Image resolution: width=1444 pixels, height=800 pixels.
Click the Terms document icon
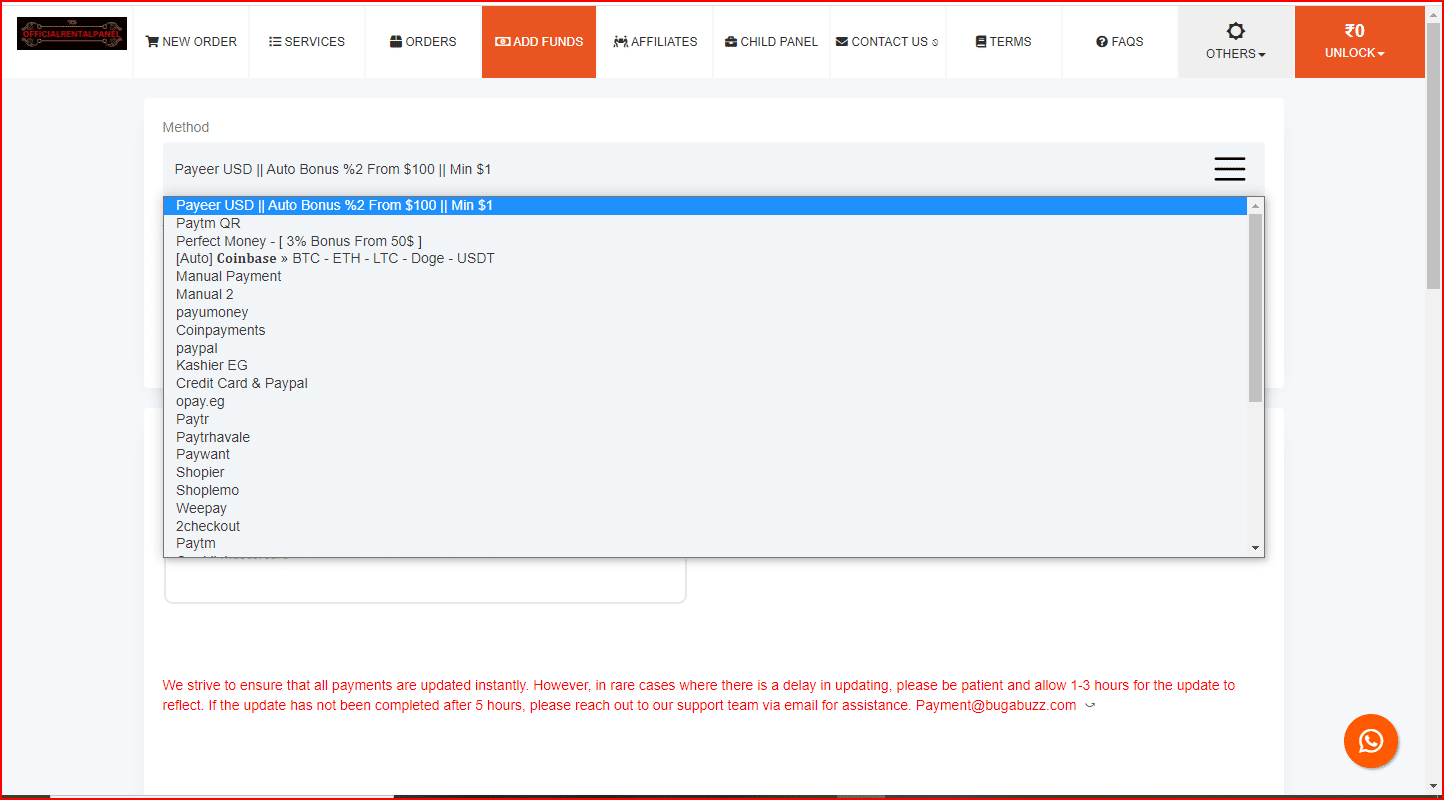pos(982,41)
